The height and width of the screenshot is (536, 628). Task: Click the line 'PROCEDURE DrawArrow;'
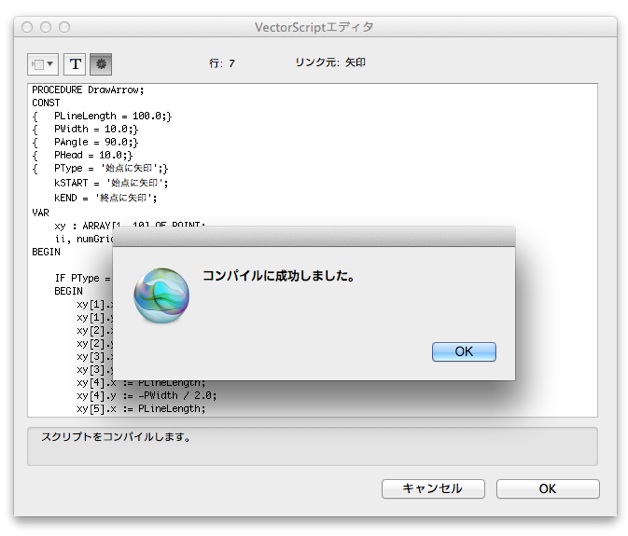88,90
